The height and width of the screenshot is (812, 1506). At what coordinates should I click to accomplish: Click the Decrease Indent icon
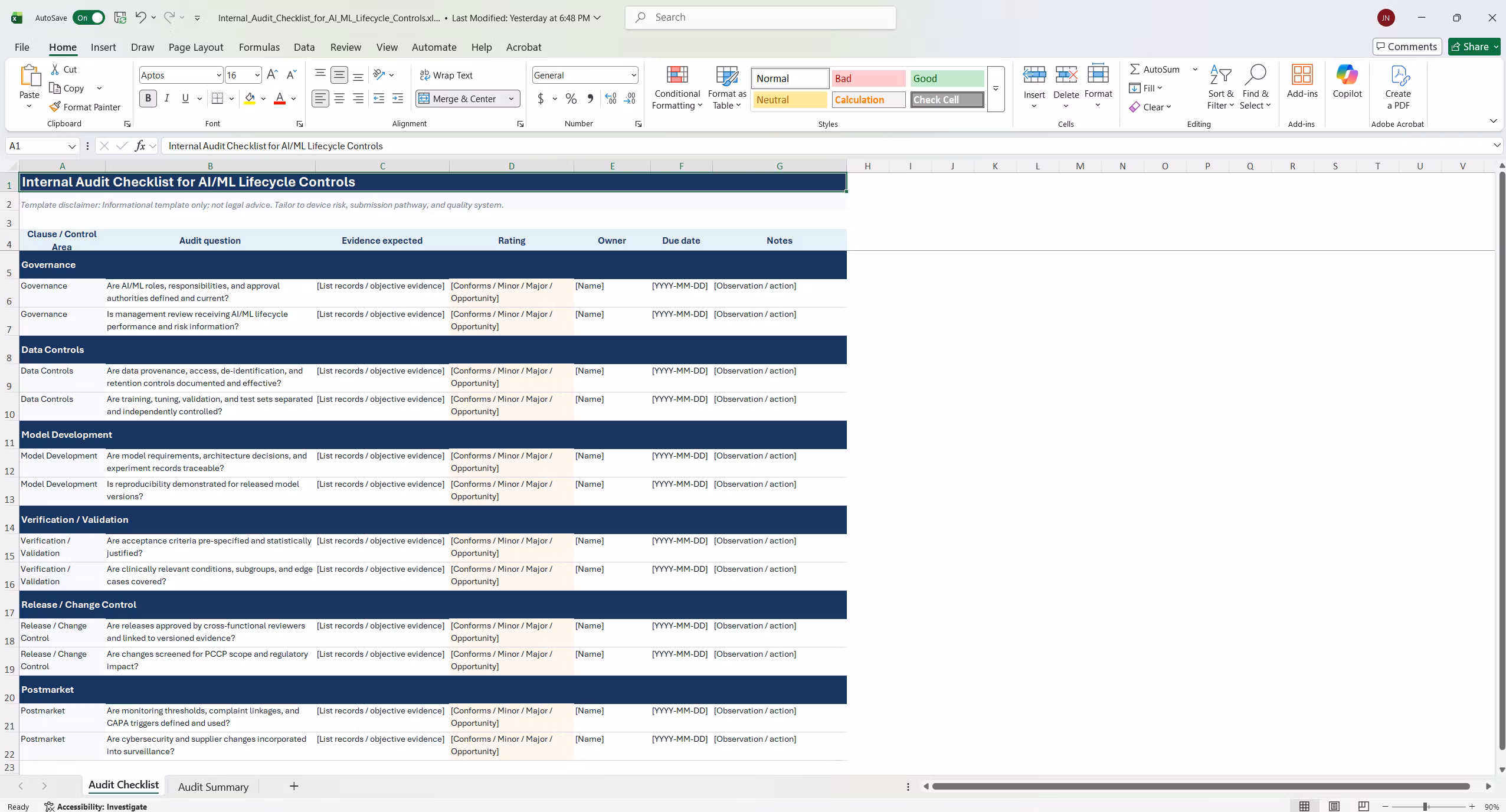pyautogui.click(x=379, y=99)
